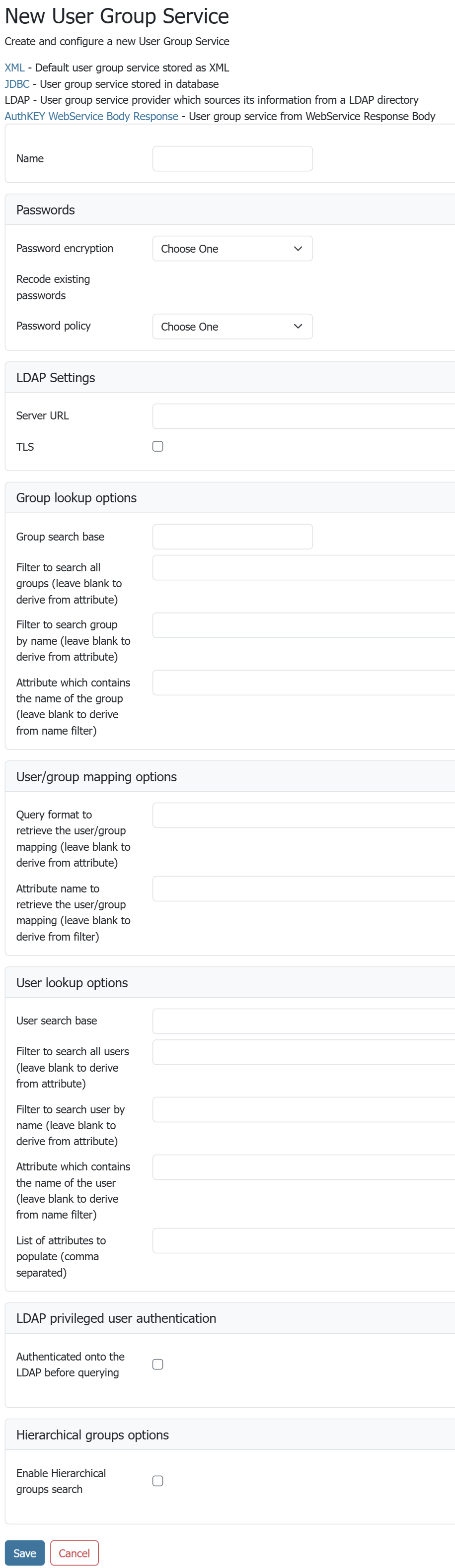Click the Name input field
Image resolution: width=455 pixels, height=1568 pixels.
point(232,159)
